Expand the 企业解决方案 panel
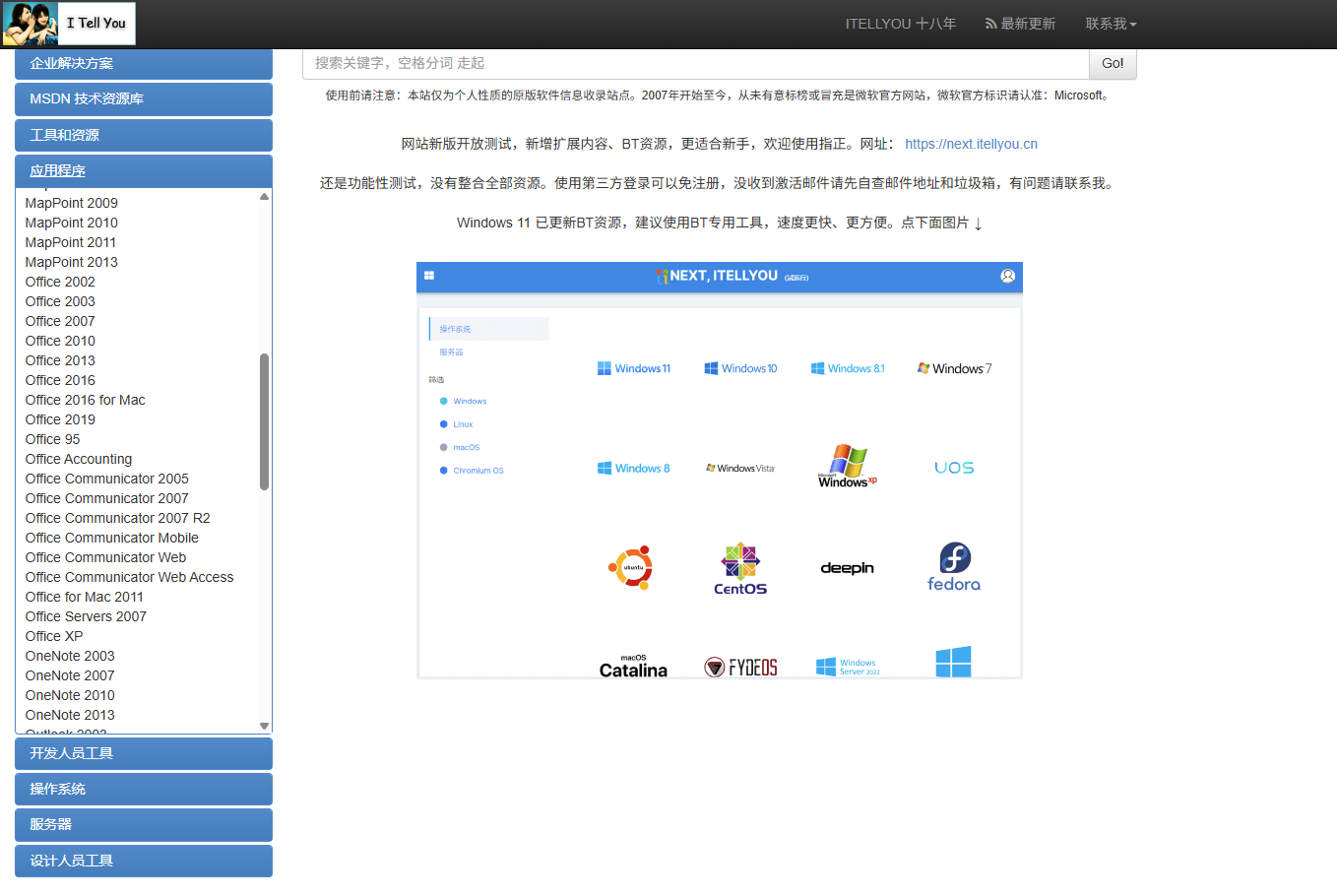The width and height of the screenshot is (1337, 896). (144, 63)
